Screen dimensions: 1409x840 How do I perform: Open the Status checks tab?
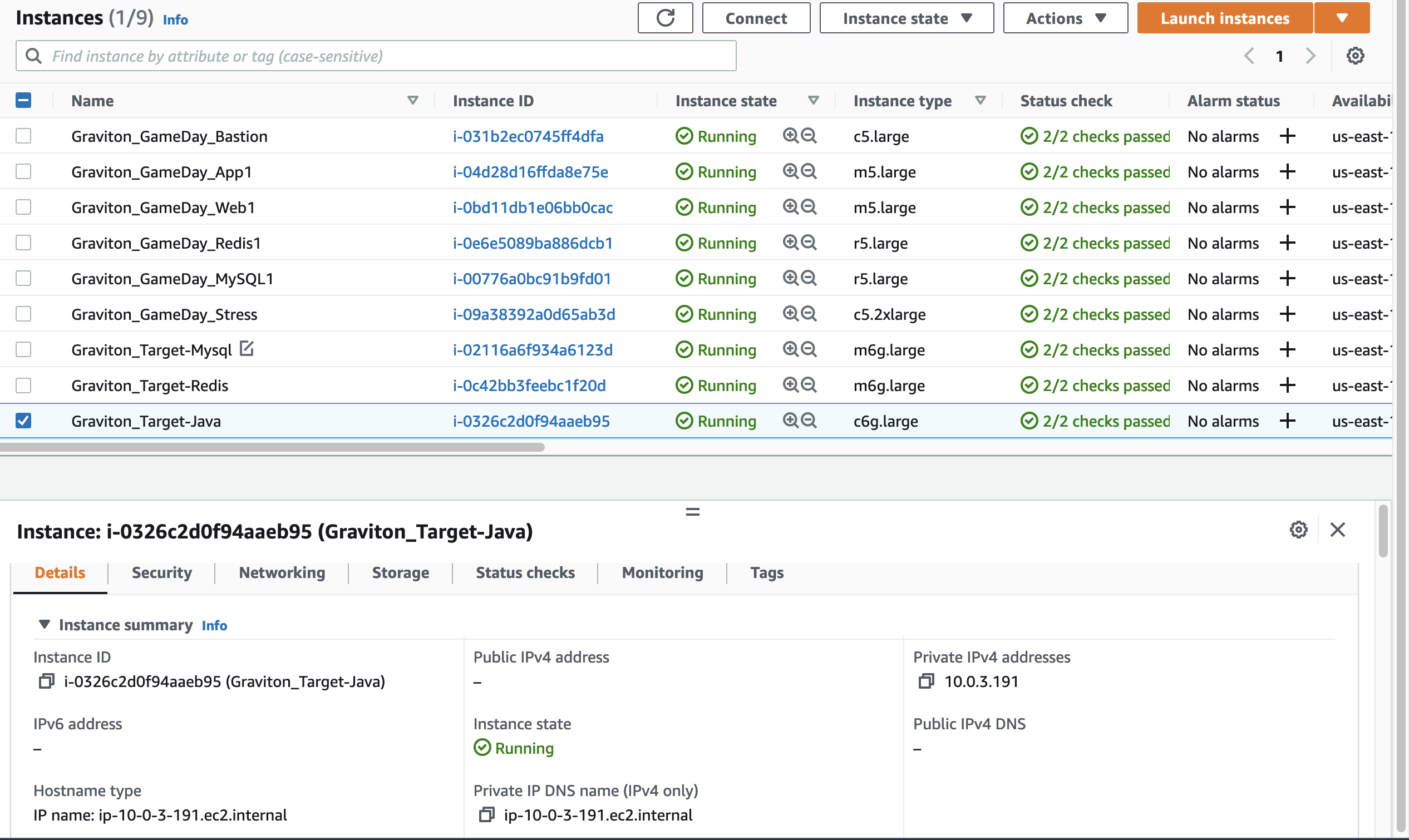click(x=525, y=573)
